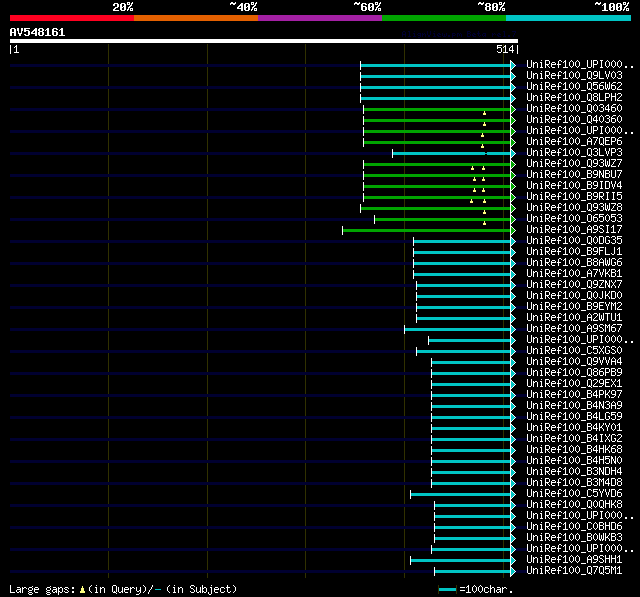This screenshot has height=597, width=640.
Task: Click the red segment of the identity color scale
Action: point(72,18)
